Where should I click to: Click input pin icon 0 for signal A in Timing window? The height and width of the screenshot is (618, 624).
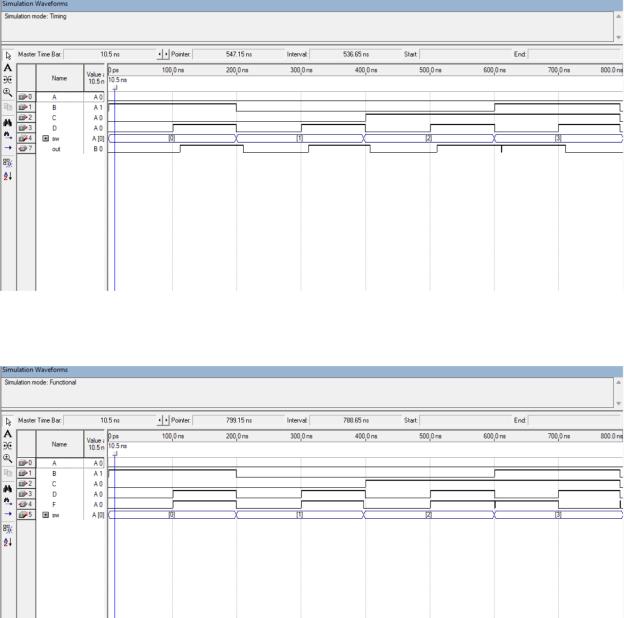[x=26, y=97]
